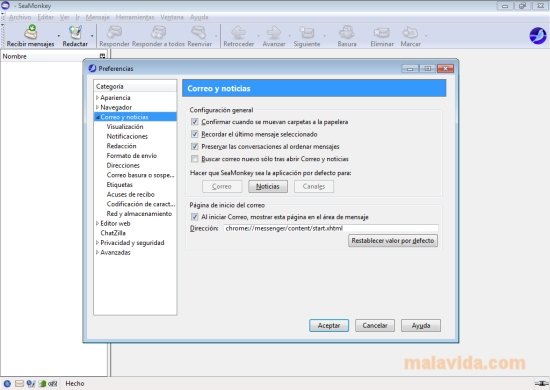The width and height of the screenshot is (550, 390).
Task: Open Mail via status bar envelope icon
Action: (x=19, y=383)
